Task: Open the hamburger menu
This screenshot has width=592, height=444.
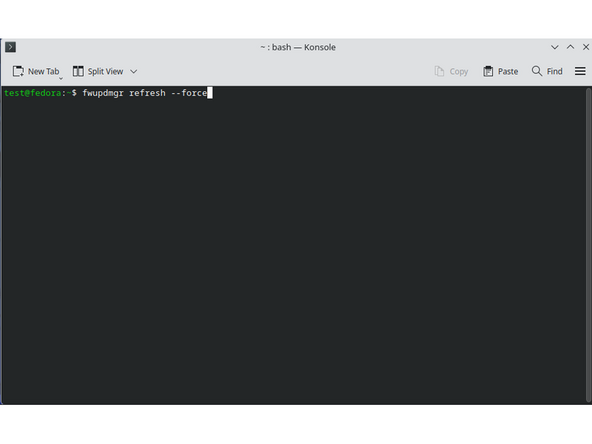Action: pyautogui.click(x=580, y=71)
